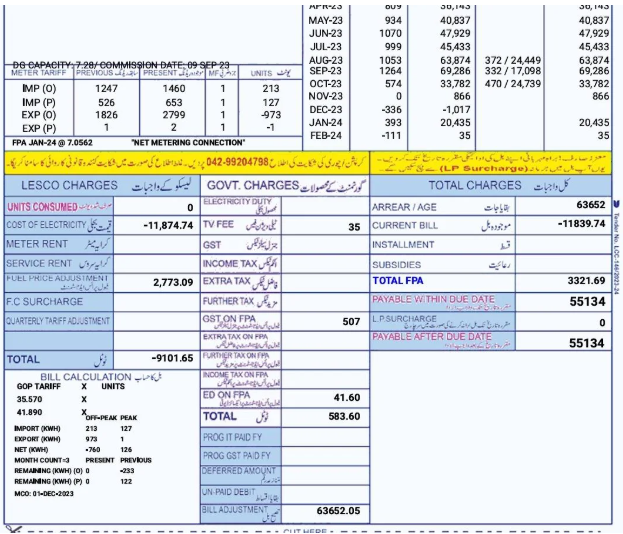Image resolution: width=623 pixels, height=534 pixels.
Task: Select the ED ON FPA value 41.60
Action: (347, 397)
